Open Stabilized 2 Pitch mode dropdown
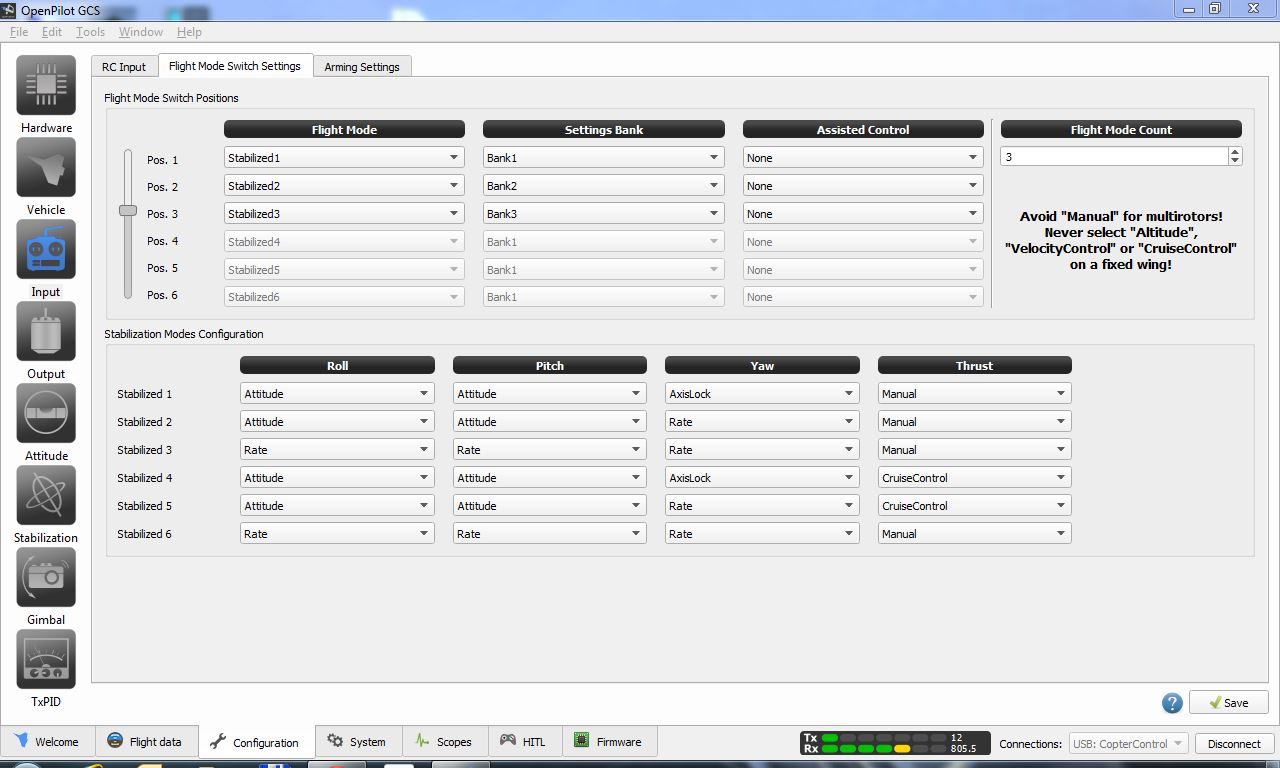This screenshot has width=1280, height=768. [x=550, y=422]
